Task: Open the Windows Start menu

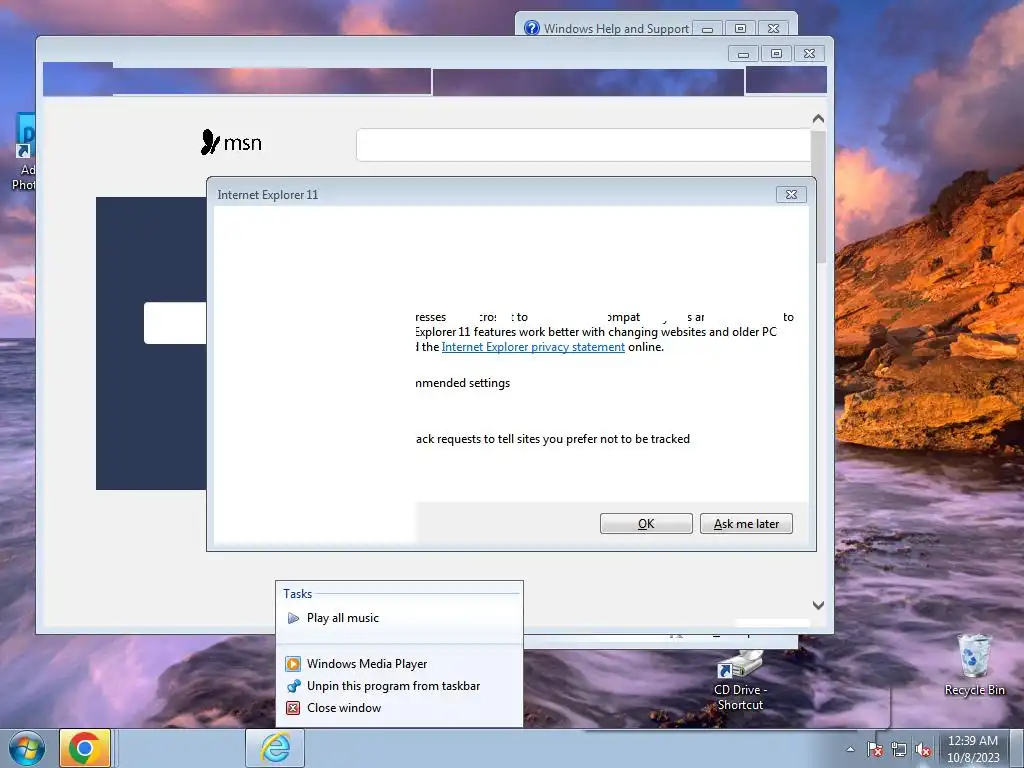Action: point(27,748)
